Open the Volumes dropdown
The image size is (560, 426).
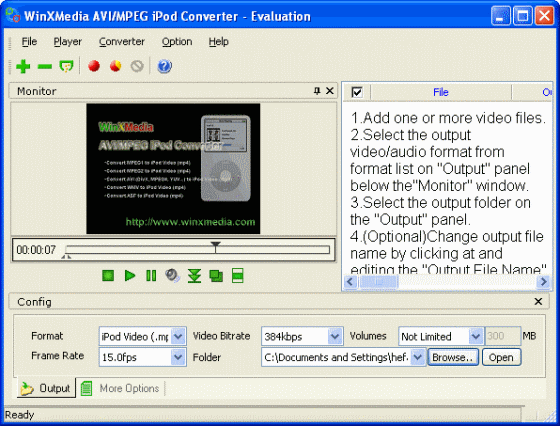pyautogui.click(x=476, y=336)
